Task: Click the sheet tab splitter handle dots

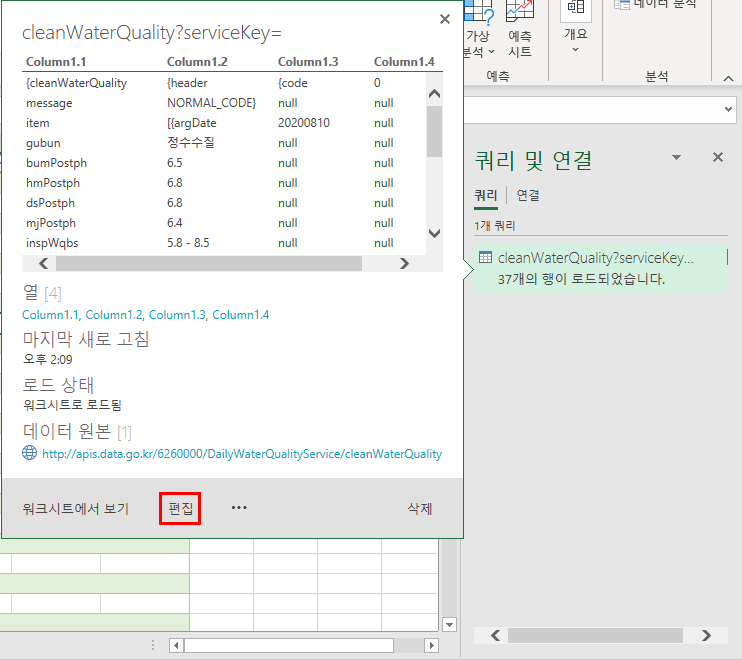Action: click(153, 645)
